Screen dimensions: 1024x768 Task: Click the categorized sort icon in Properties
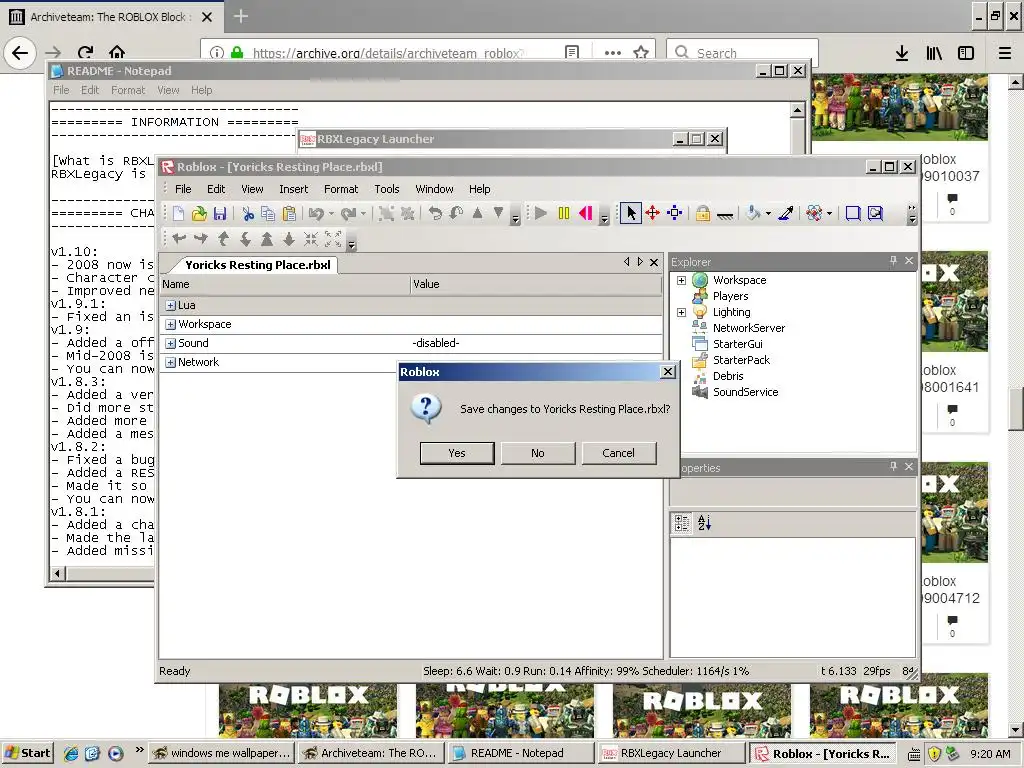pos(682,522)
